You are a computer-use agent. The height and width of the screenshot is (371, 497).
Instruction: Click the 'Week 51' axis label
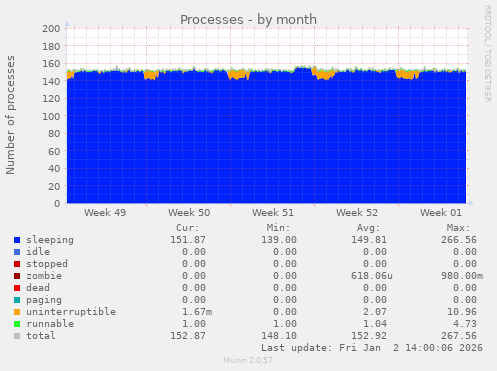tap(273, 213)
